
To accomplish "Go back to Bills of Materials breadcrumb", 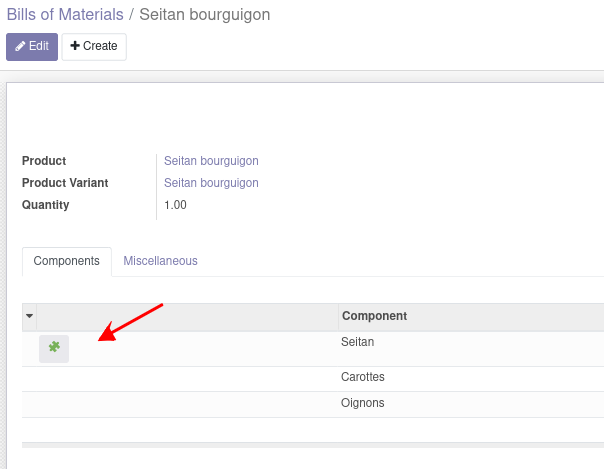I will [x=65, y=15].
